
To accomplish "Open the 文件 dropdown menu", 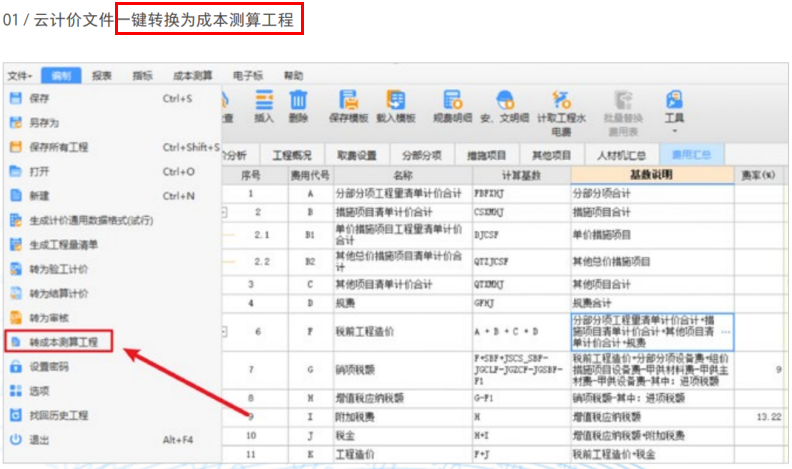I will pyautogui.click(x=19, y=75).
